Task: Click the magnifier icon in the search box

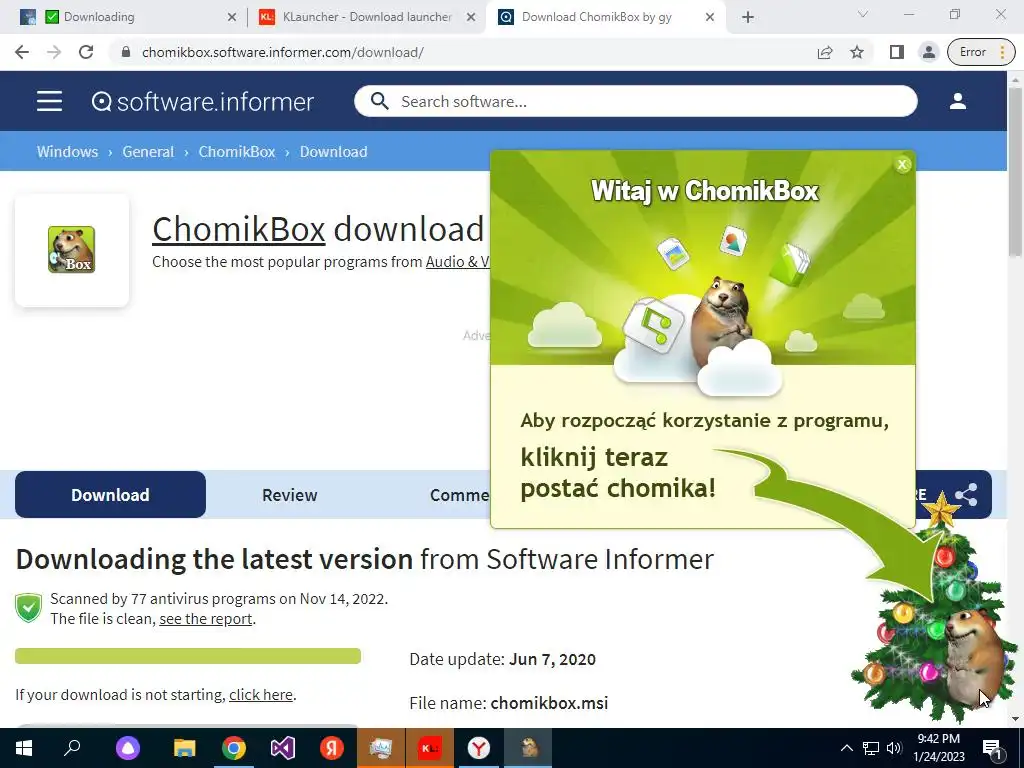Action: [x=379, y=101]
